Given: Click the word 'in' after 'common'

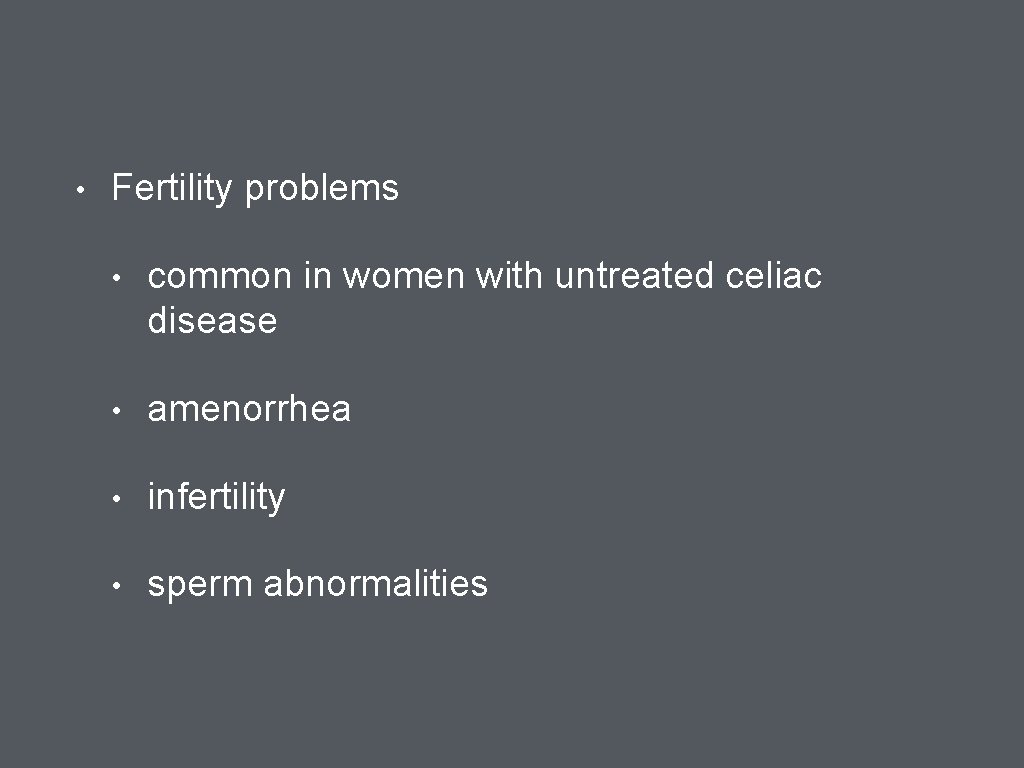Looking at the screenshot, I should 317,275.
